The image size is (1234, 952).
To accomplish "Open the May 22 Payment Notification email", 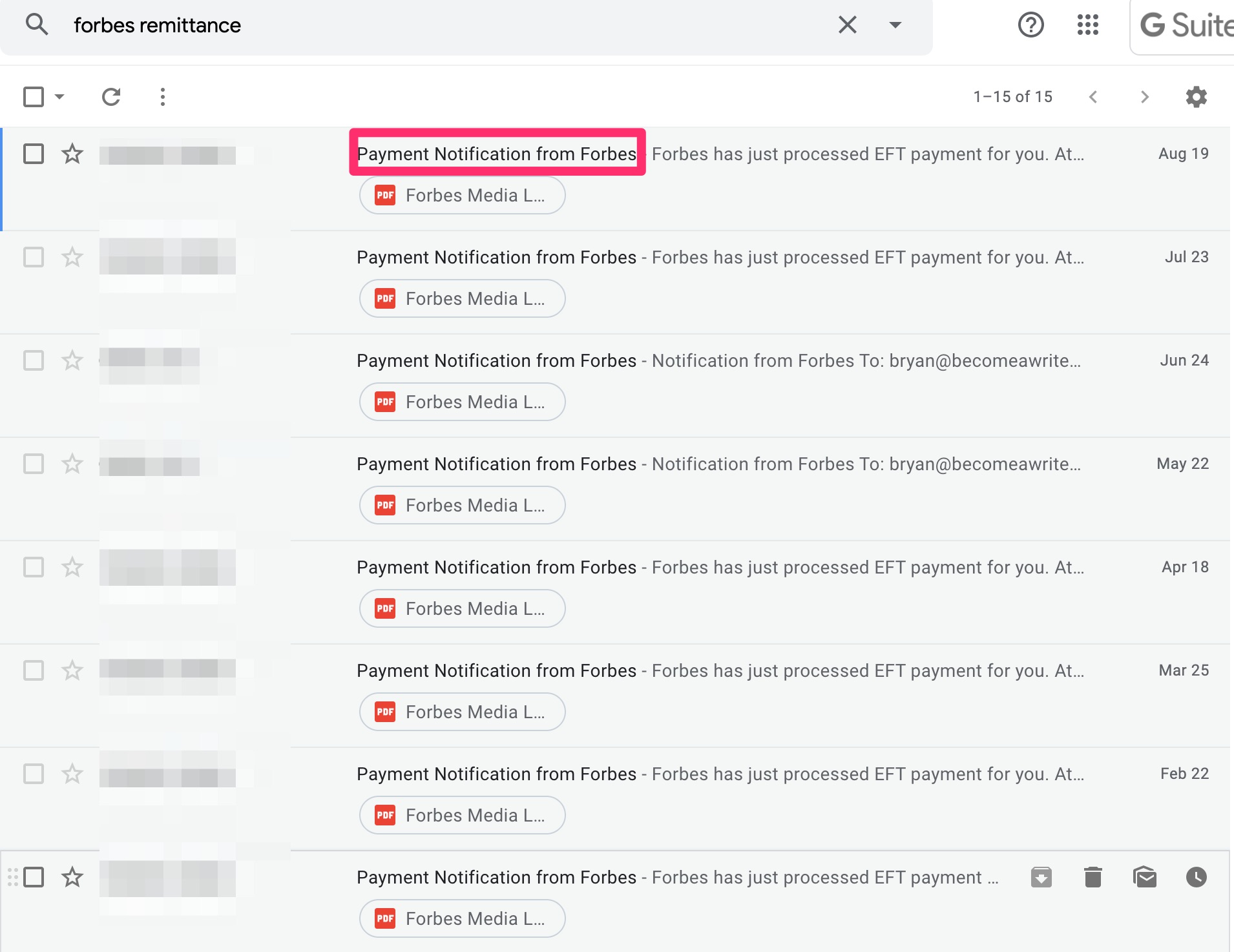I will click(496, 464).
